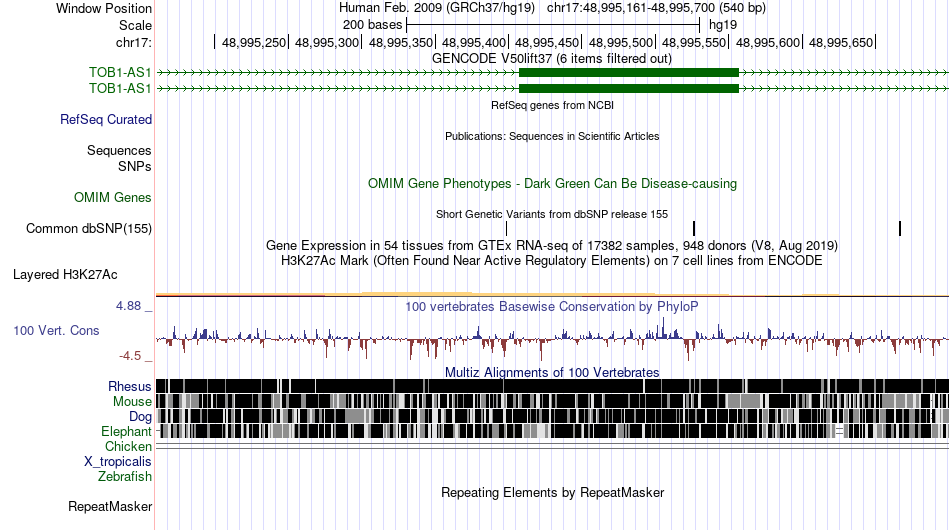Click the Mouse alignment bar
950x530 pixels.
point(552,401)
